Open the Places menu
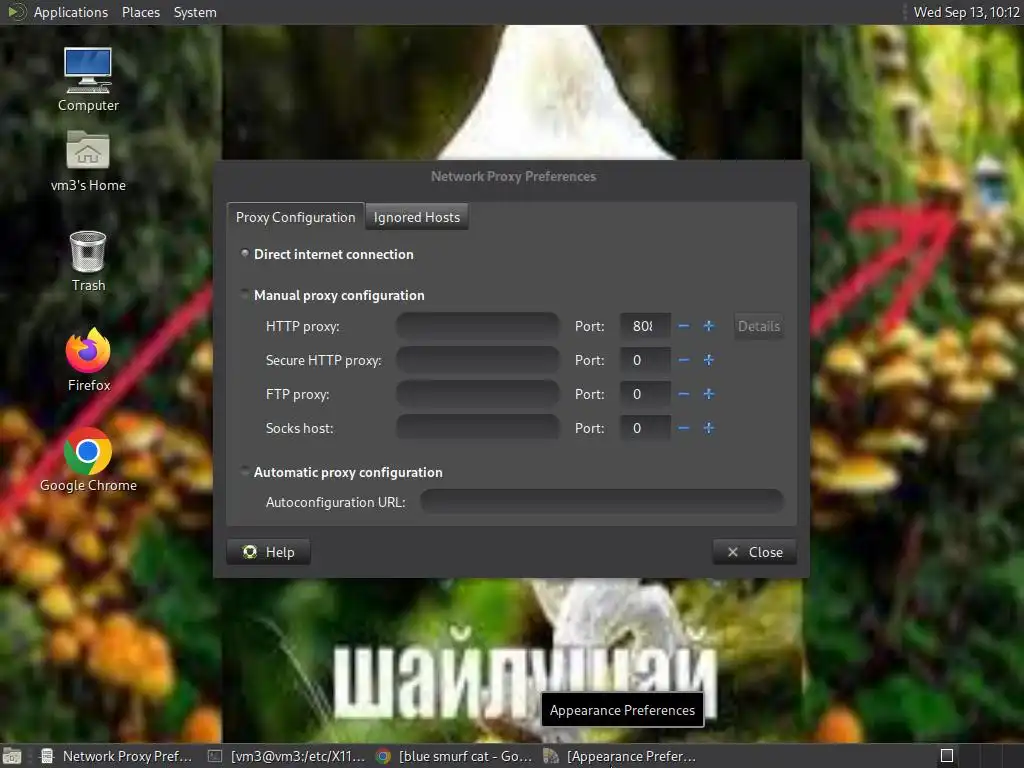This screenshot has height=768, width=1024. tap(140, 12)
